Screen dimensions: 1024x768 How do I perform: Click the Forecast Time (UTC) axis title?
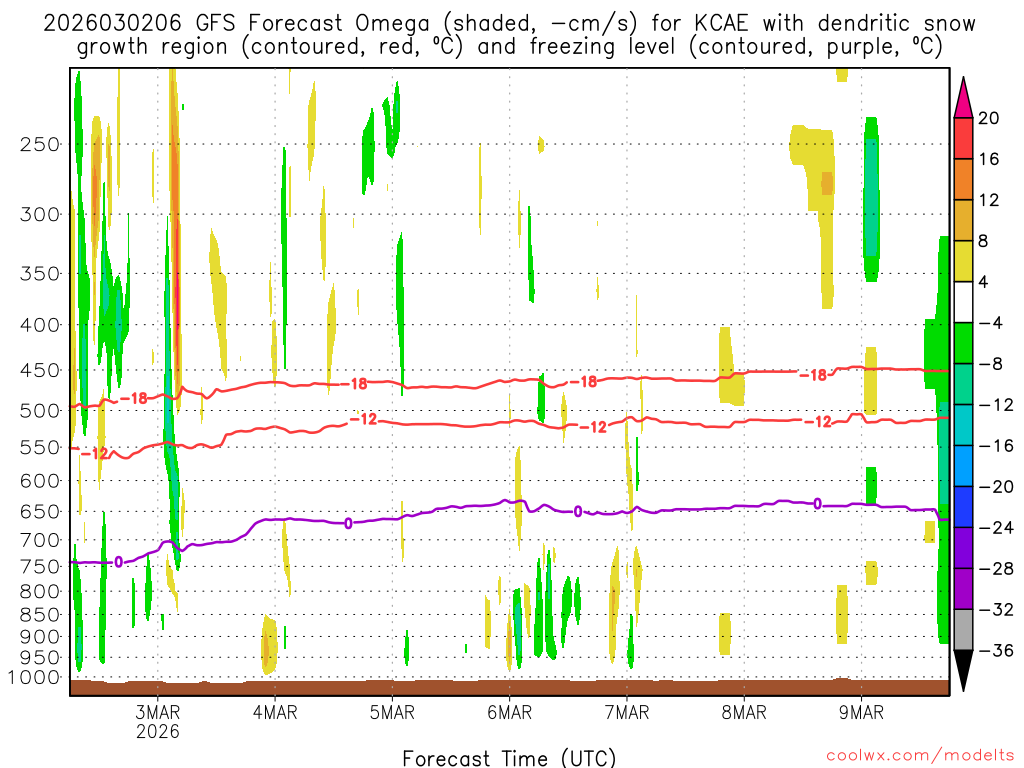pyautogui.click(x=509, y=758)
